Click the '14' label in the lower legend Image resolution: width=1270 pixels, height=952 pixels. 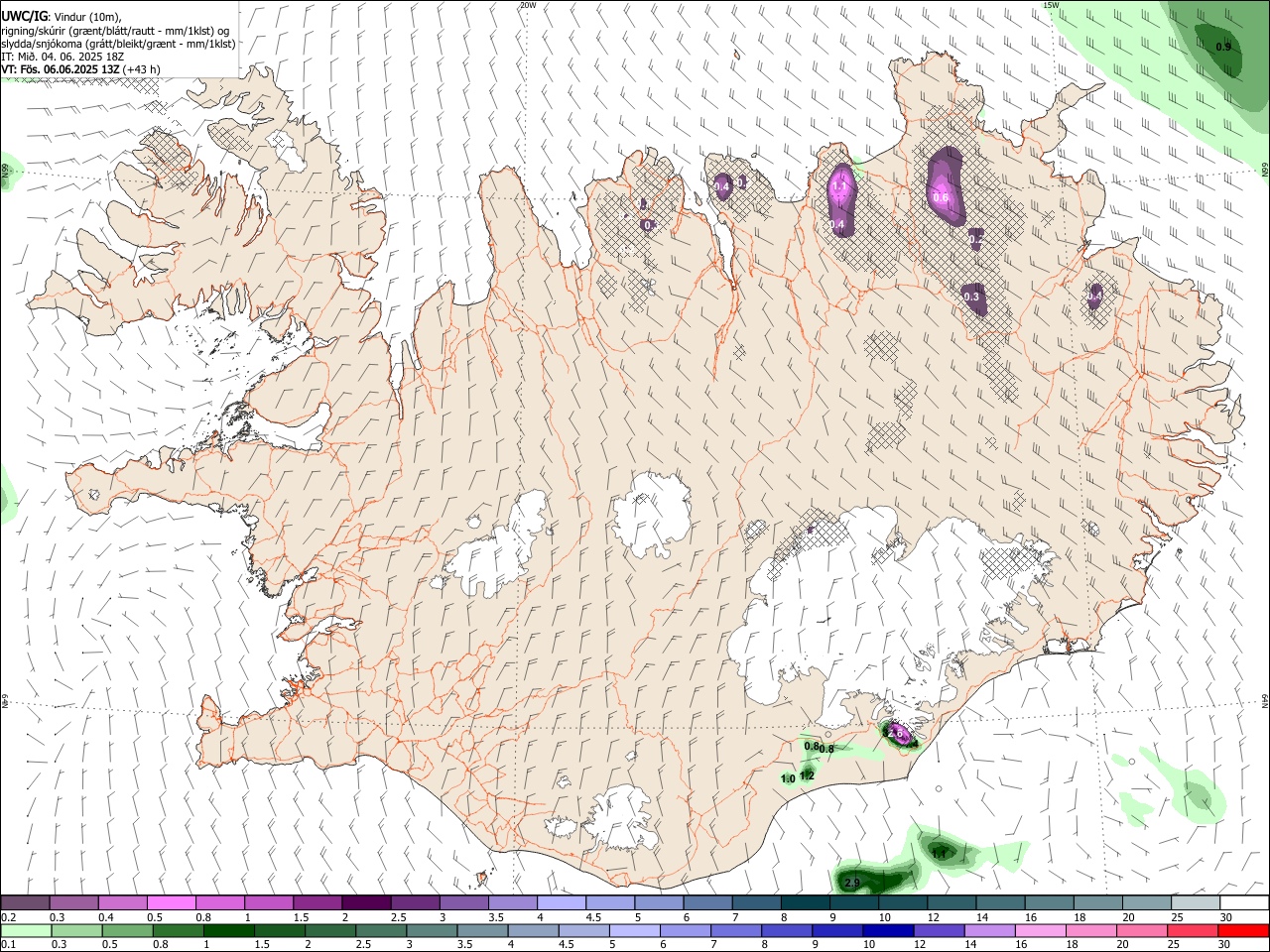(970, 945)
